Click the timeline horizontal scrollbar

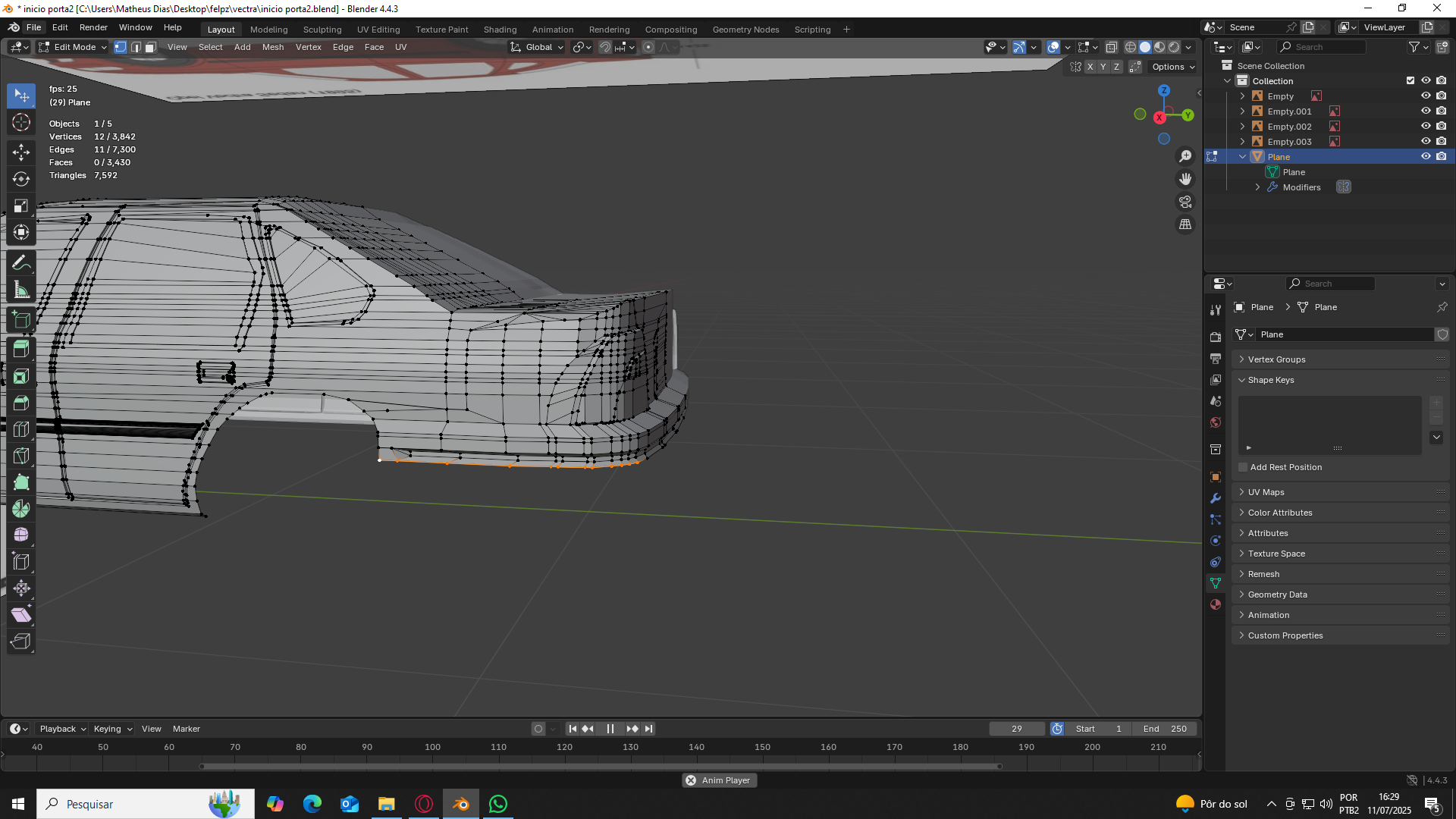599,766
